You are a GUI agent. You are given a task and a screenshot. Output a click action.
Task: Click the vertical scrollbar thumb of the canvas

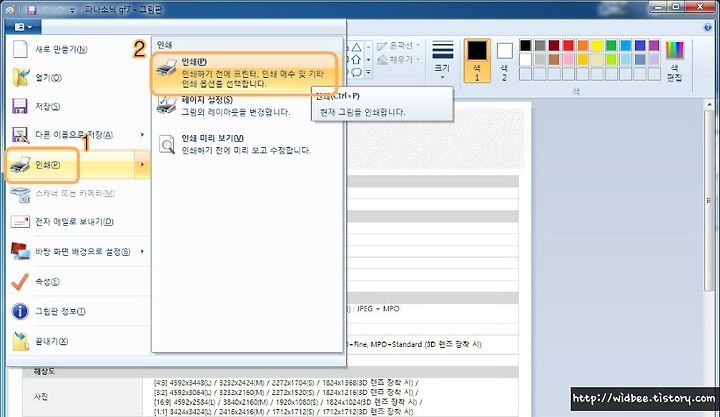(709, 200)
